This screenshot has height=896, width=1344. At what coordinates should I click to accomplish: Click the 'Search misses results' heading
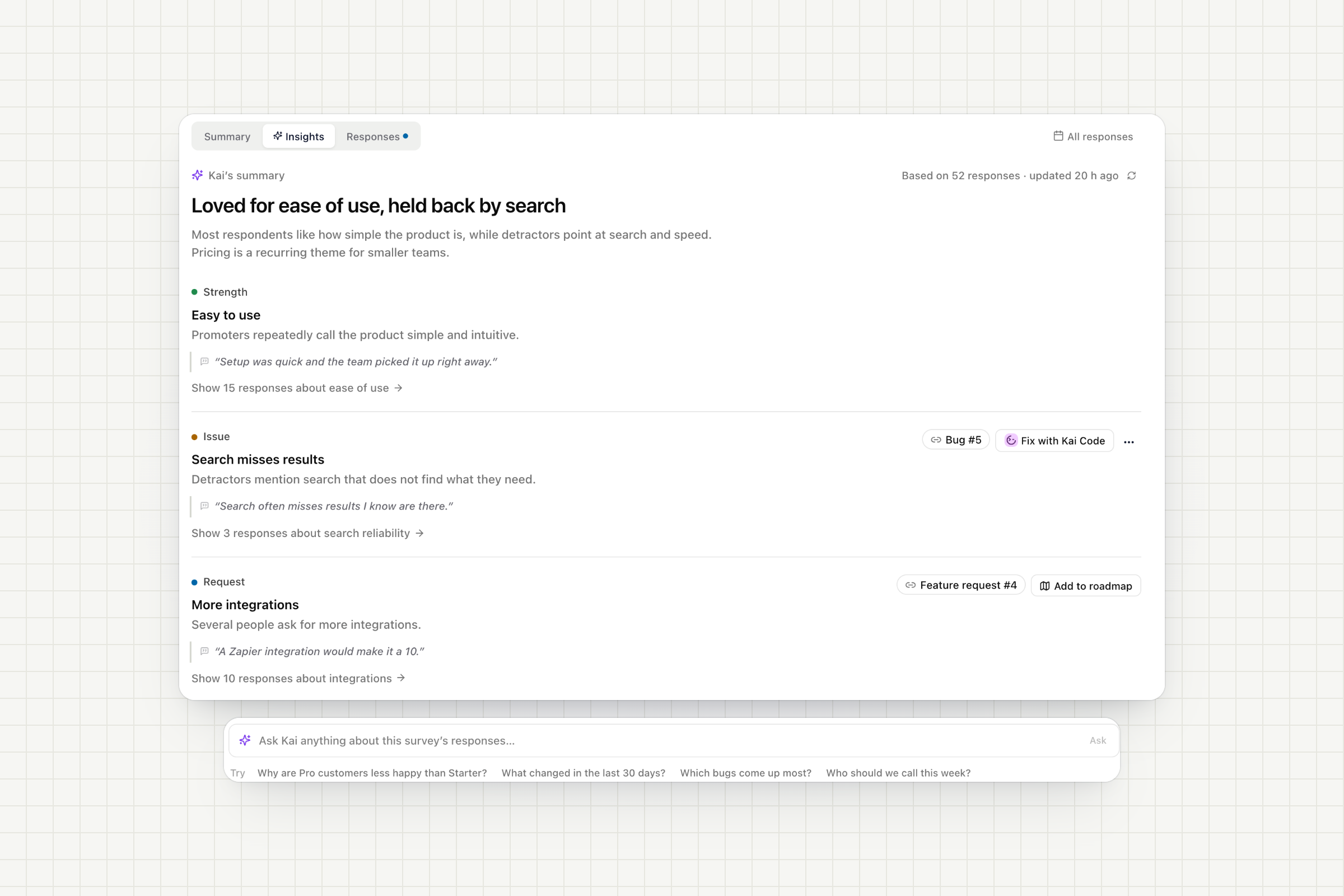pos(258,460)
